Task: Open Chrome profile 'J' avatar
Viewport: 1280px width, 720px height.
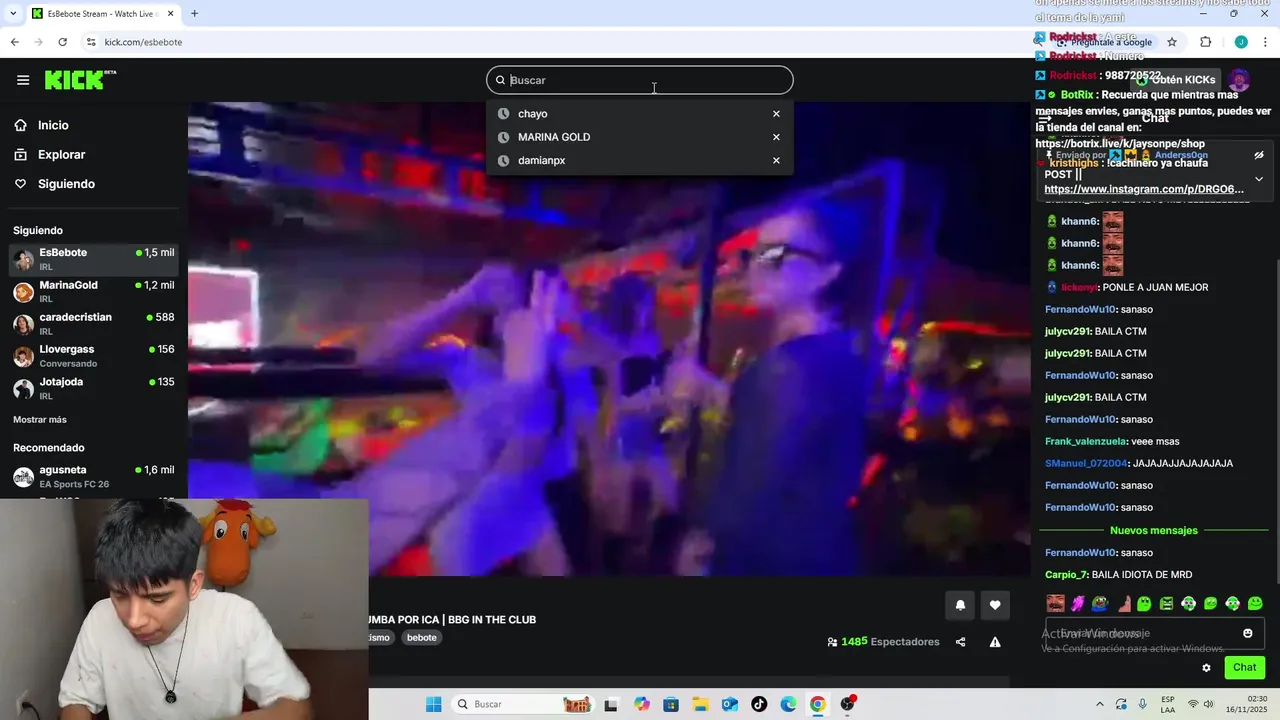Action: pos(1241,42)
